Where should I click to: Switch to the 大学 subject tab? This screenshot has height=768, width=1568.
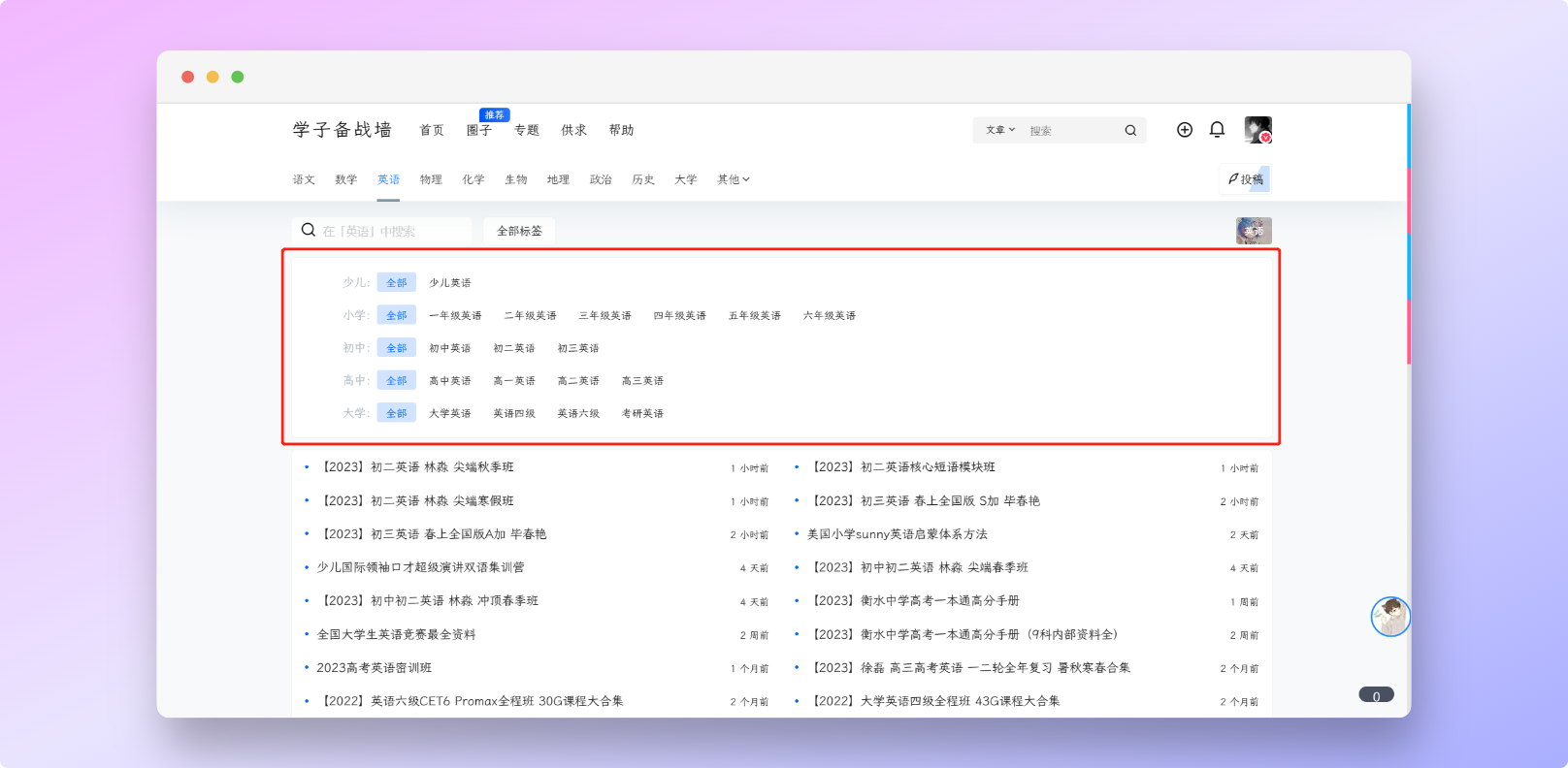click(x=686, y=179)
